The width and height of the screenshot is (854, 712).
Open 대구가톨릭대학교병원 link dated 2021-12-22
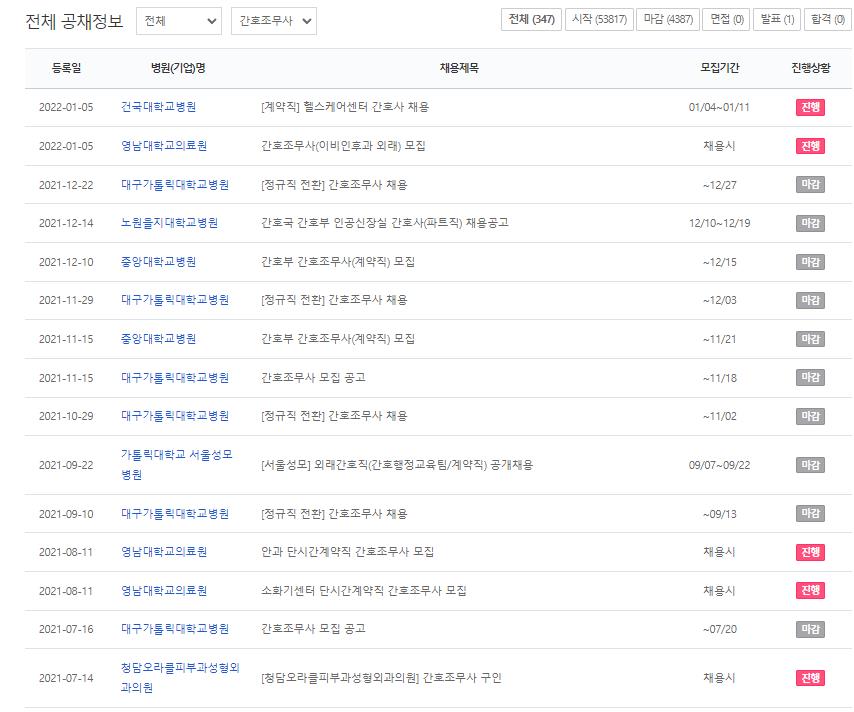click(x=175, y=185)
